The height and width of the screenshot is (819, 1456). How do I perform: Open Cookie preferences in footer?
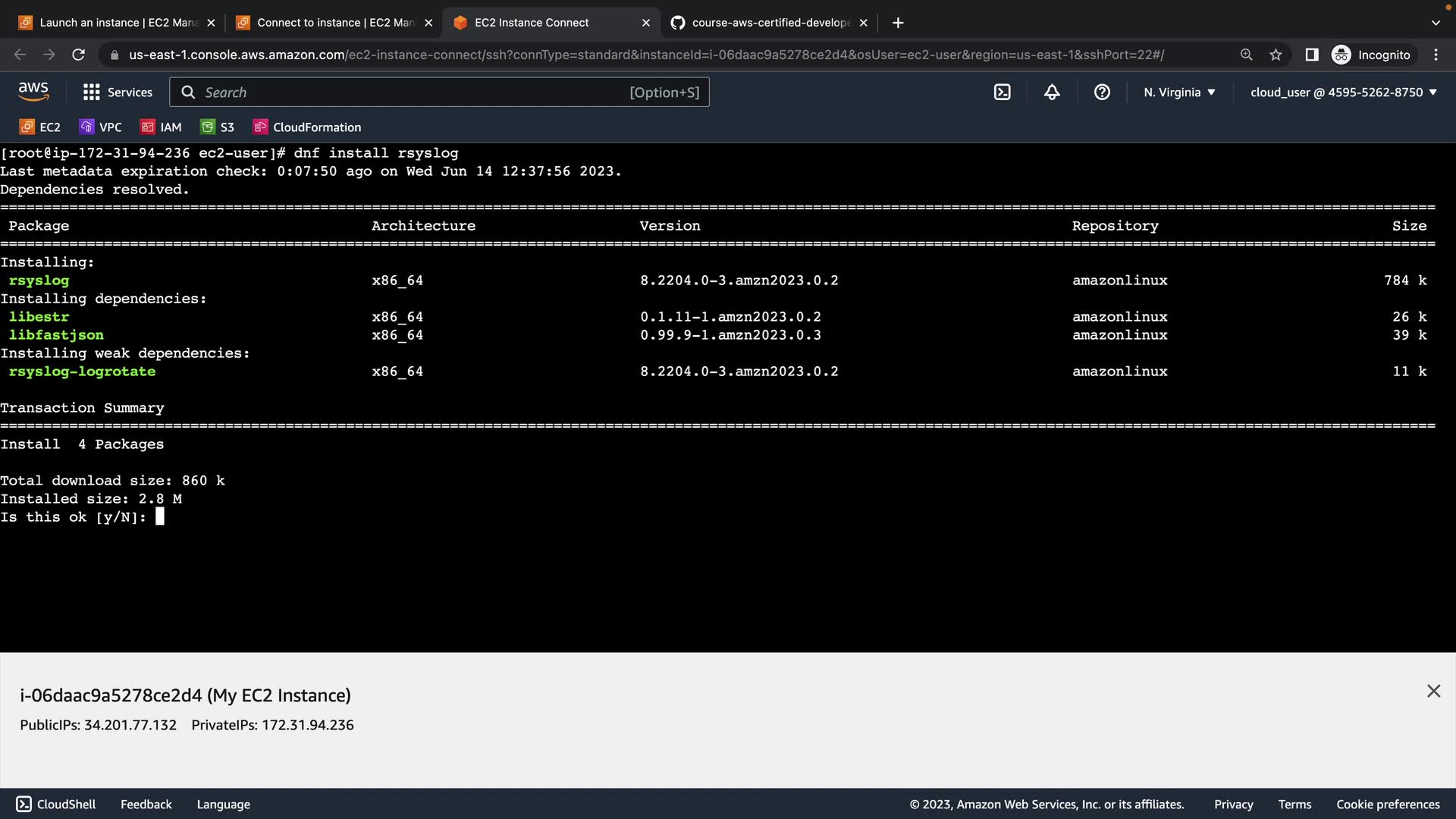[1387, 805]
